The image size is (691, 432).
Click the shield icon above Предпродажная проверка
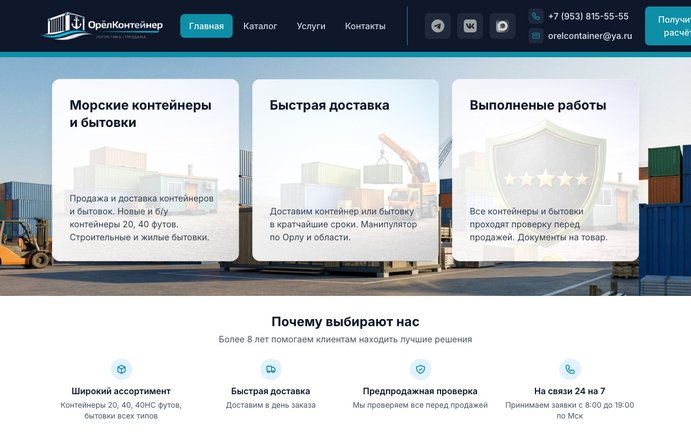point(420,369)
